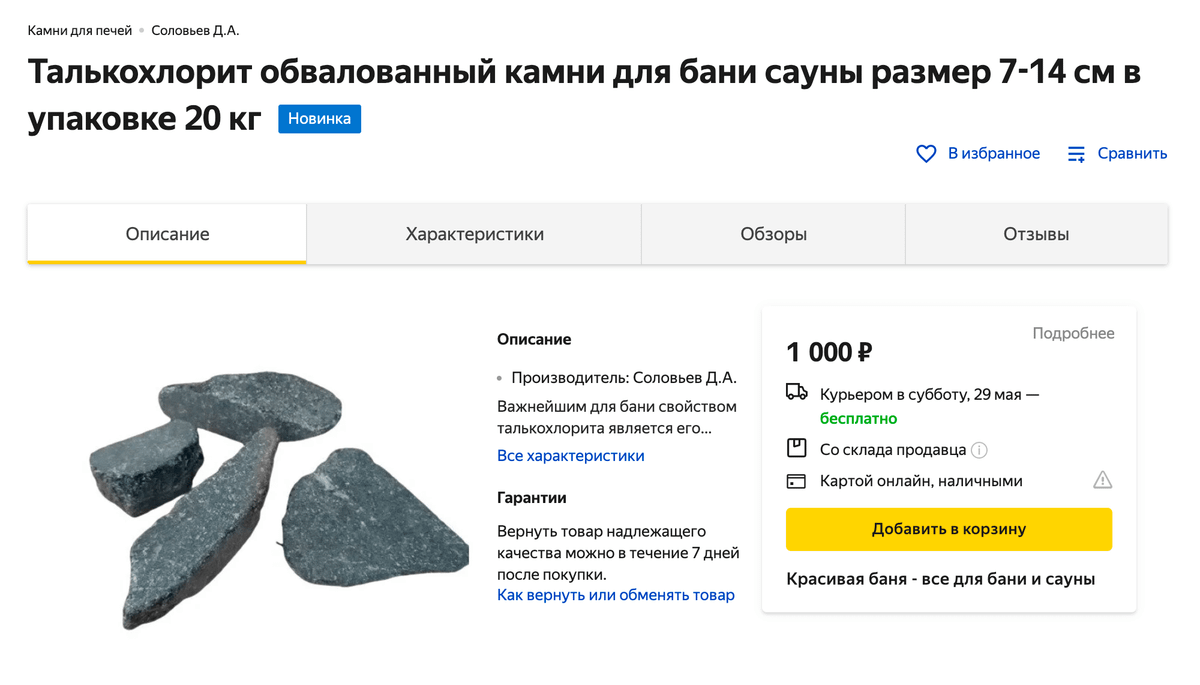The height and width of the screenshot is (685, 1200).
Task: Open the Отзывы tab
Action: coord(1036,233)
